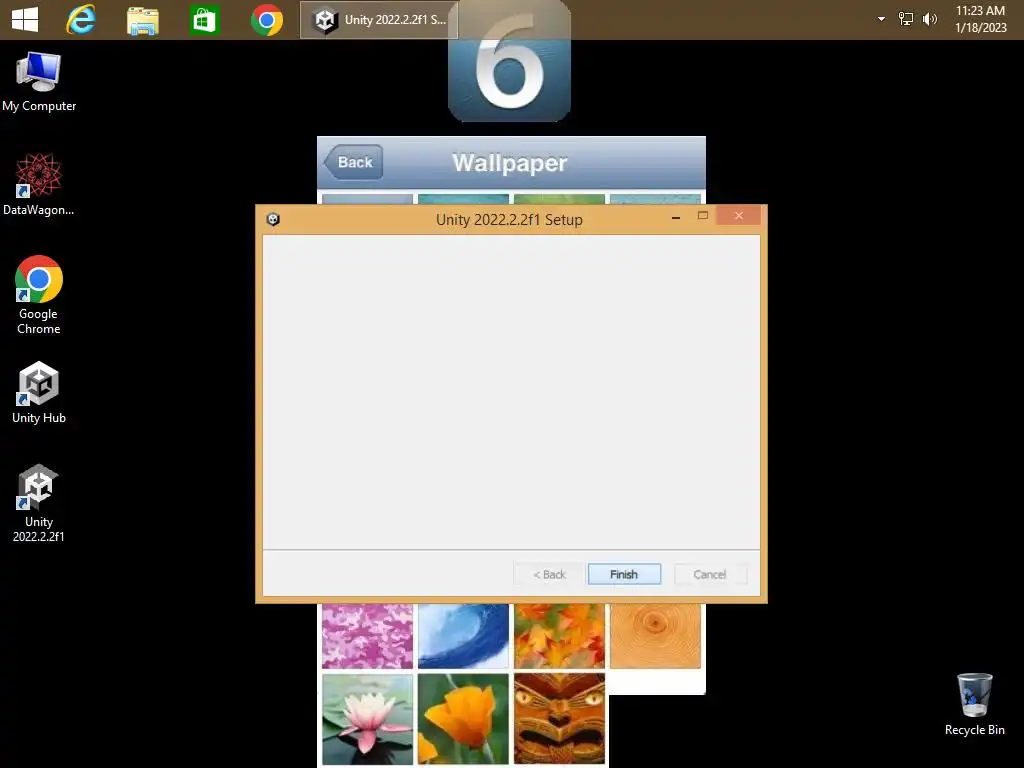Open File Explorer from taskbar
The image size is (1024, 768).
tap(142, 20)
